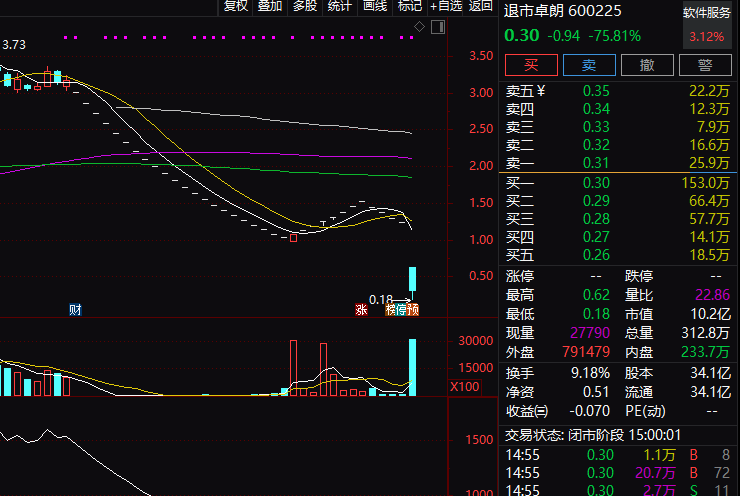Open the 叠加 overlay menu
The image size is (740, 496).
click(x=269, y=6)
